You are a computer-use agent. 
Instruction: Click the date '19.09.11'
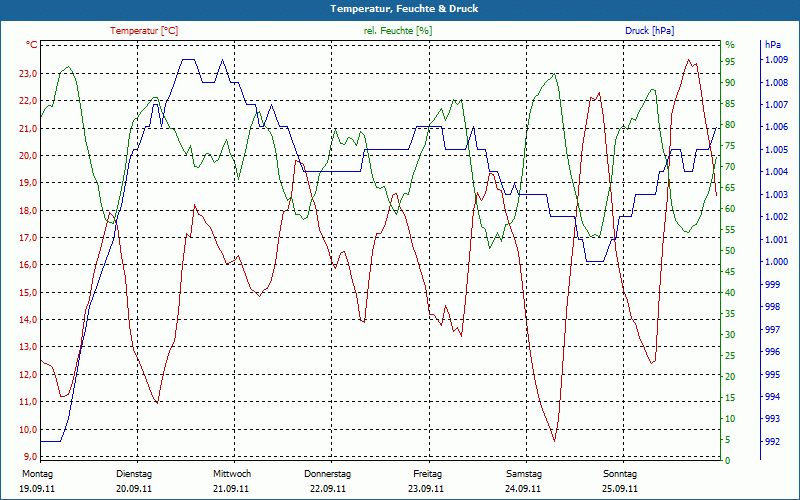(37, 489)
